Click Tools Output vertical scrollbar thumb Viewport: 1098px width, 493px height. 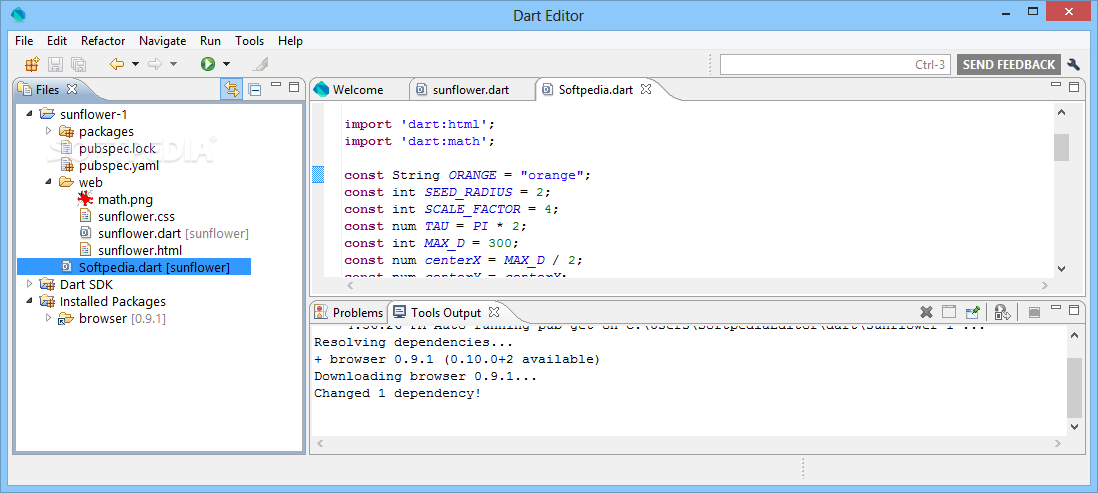pos(1074,387)
